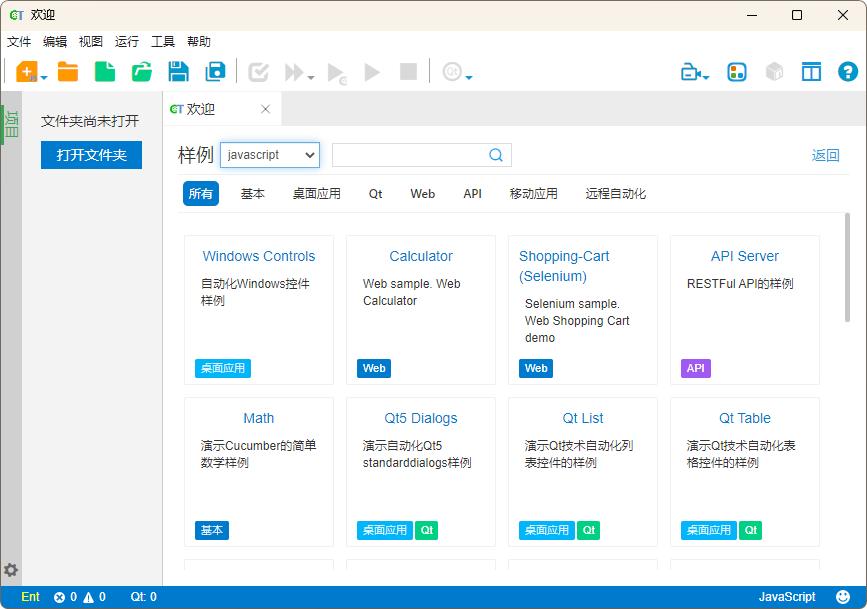
Task: Expand the arrow beside the new project icon
Action: coord(44,78)
